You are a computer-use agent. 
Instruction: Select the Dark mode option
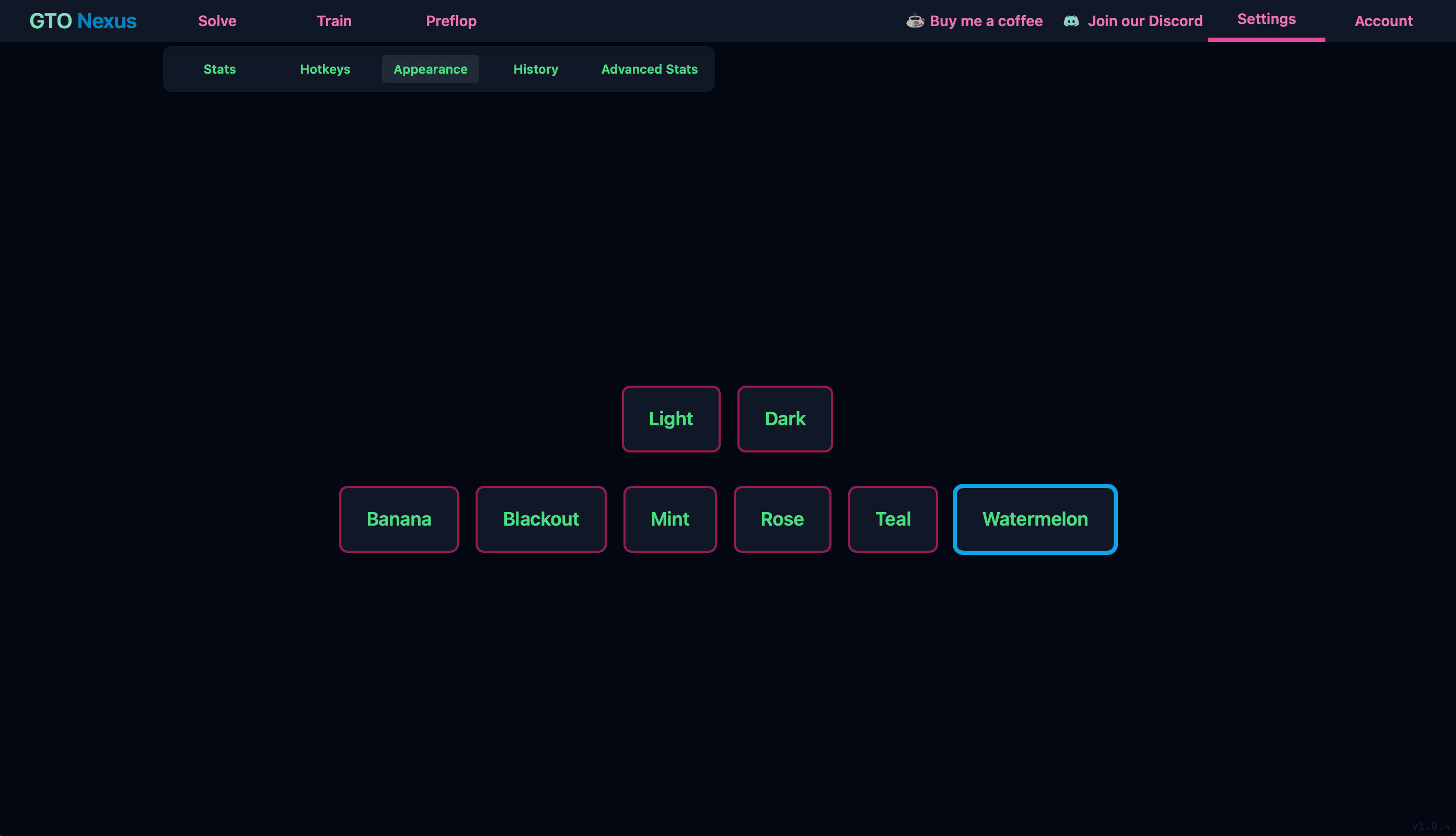point(785,419)
